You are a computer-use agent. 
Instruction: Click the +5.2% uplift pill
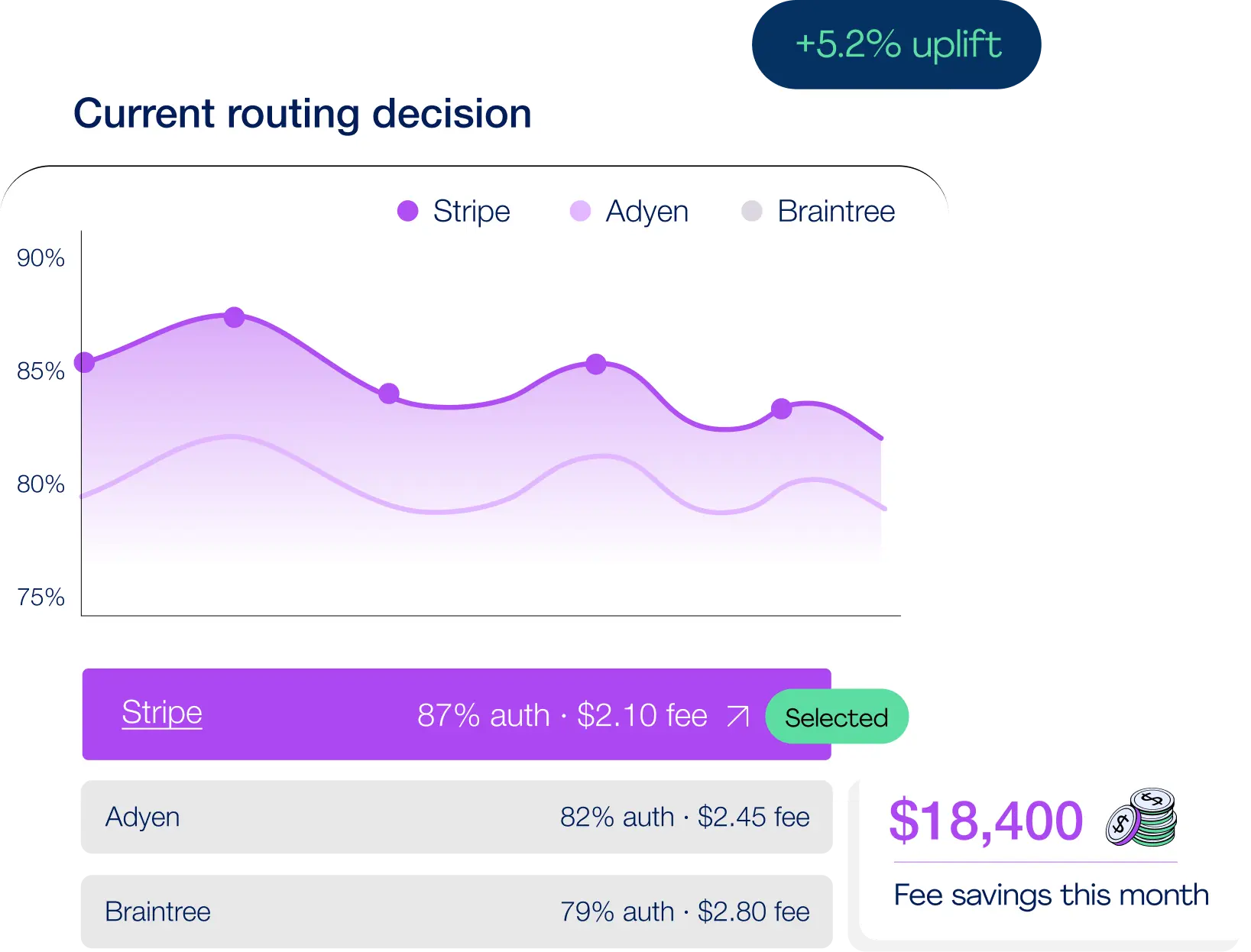[x=899, y=44]
